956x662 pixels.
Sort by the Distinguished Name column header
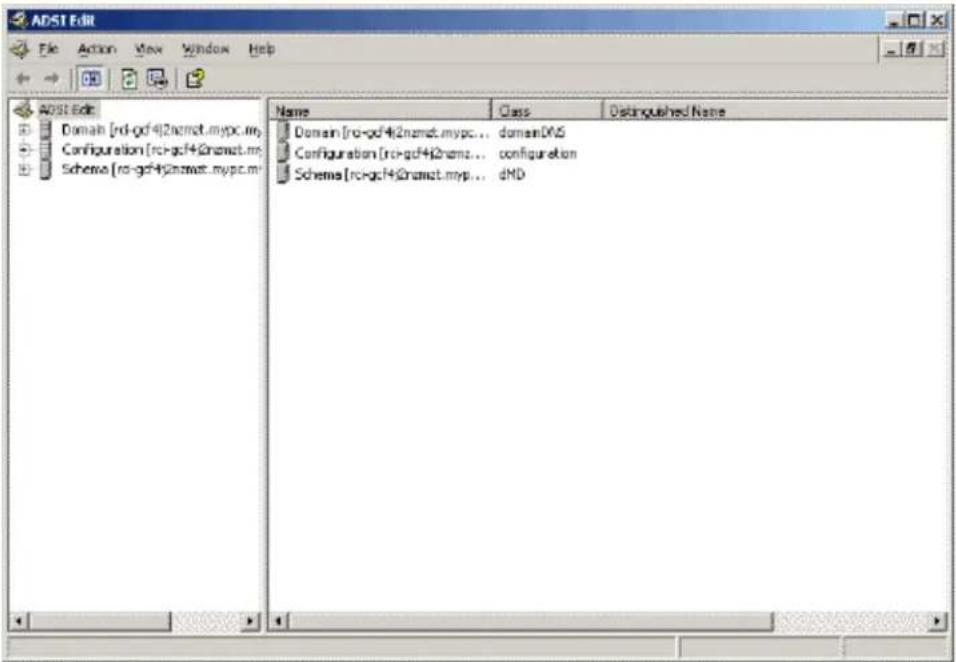pos(775,111)
